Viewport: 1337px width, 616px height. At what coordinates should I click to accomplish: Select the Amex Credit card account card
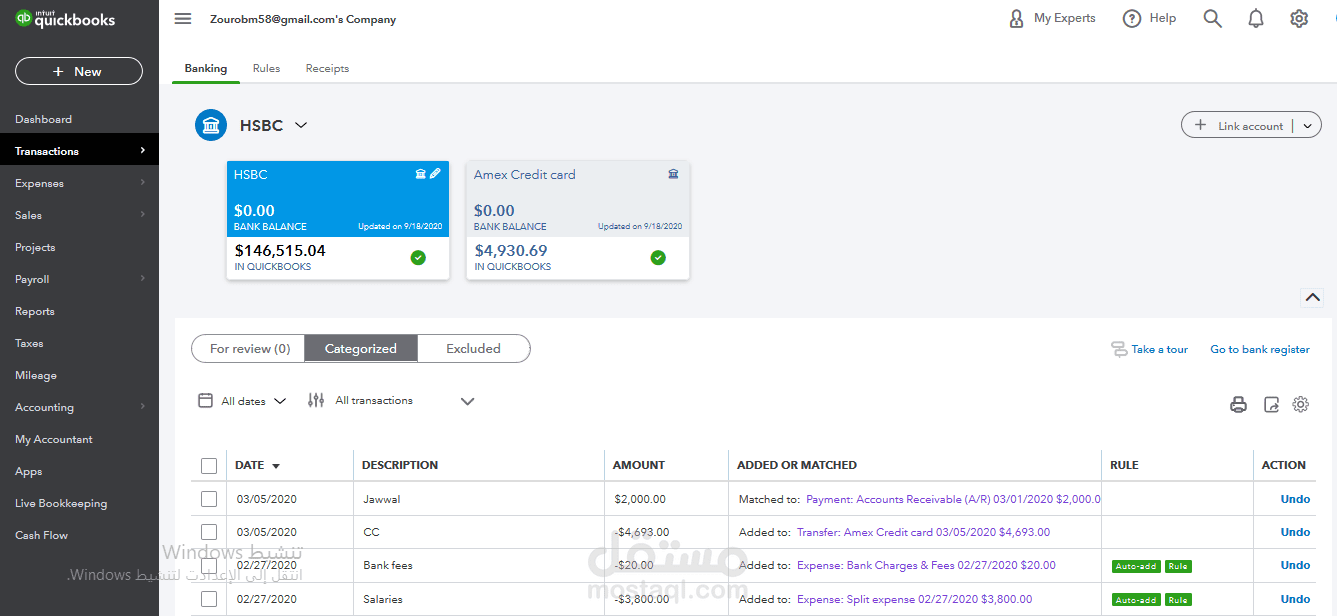[578, 220]
